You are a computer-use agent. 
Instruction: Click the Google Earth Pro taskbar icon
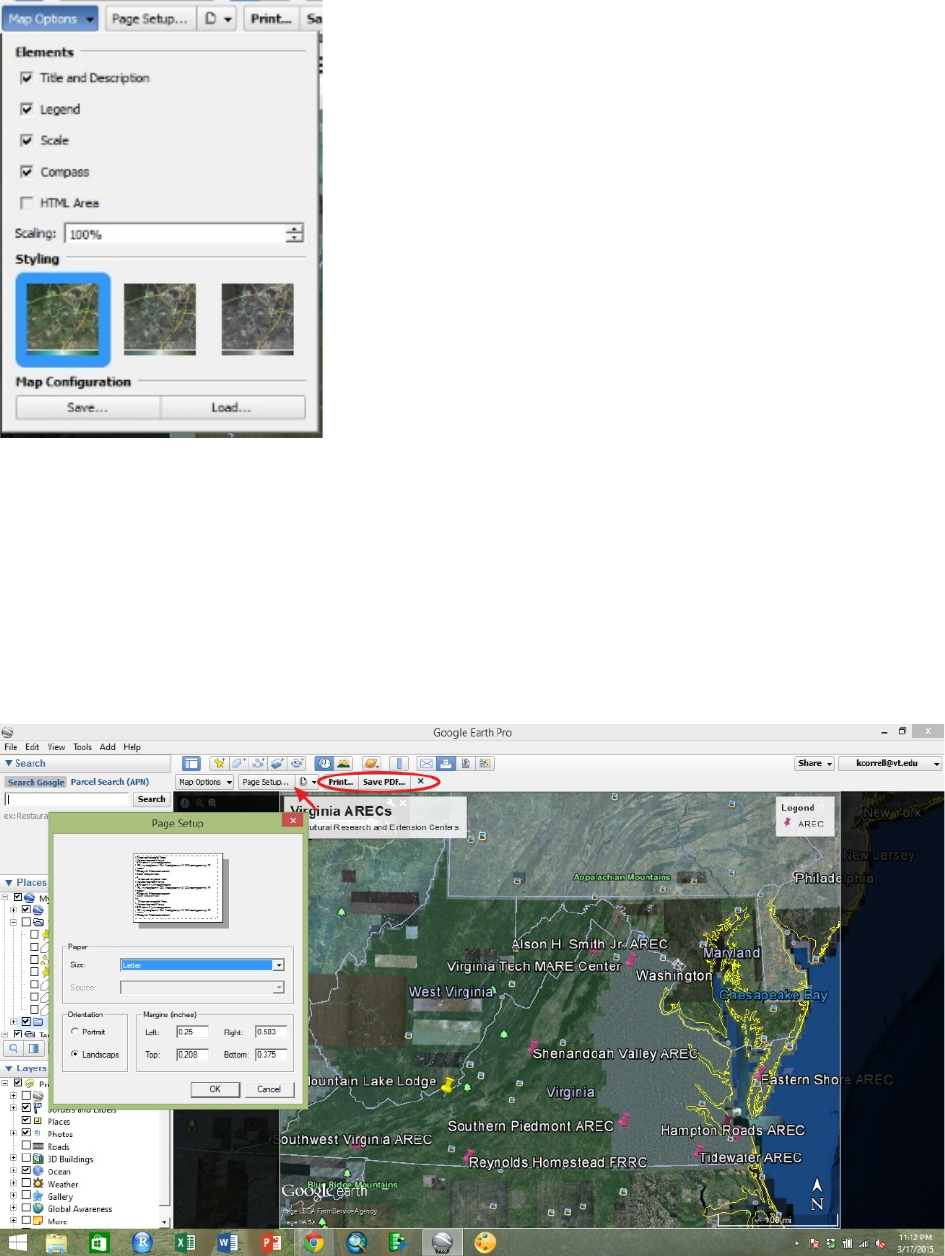(x=440, y=1242)
